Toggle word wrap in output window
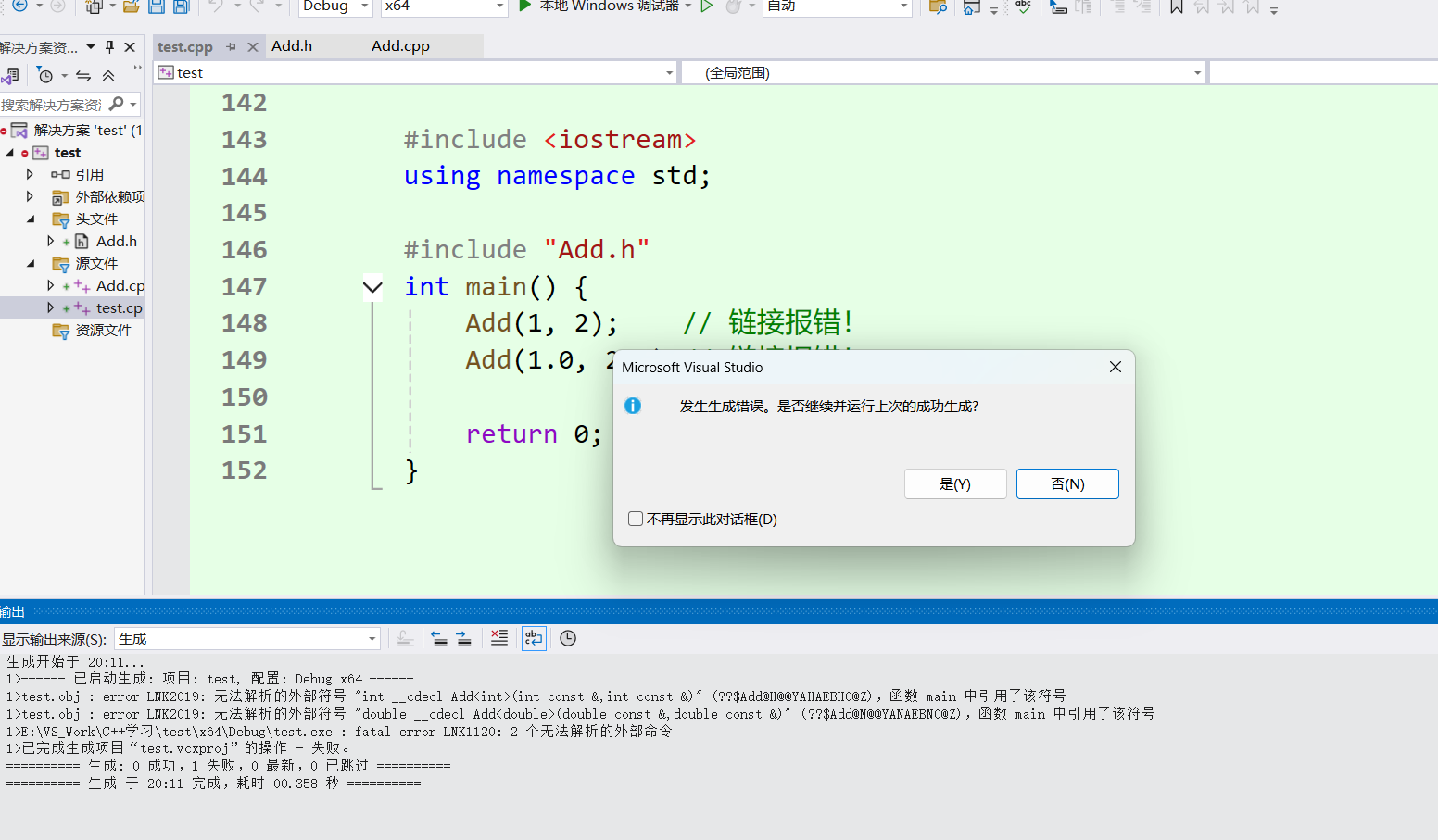 point(534,637)
